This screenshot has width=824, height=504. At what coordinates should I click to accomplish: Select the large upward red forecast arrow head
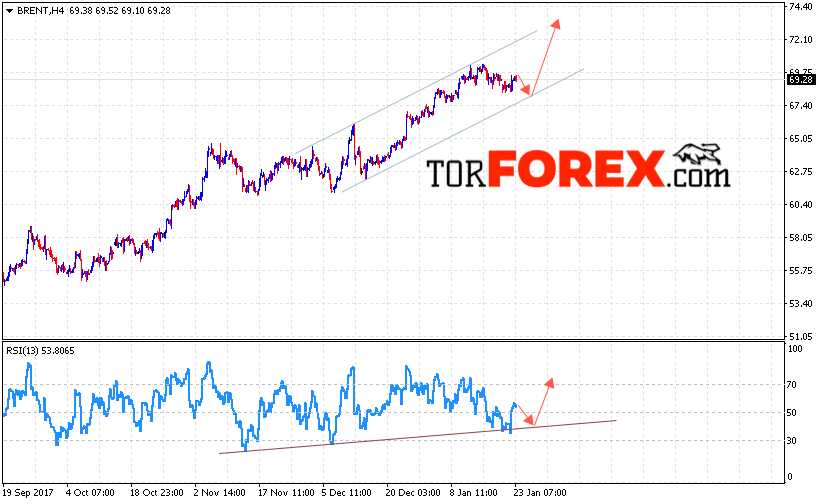tap(556, 25)
